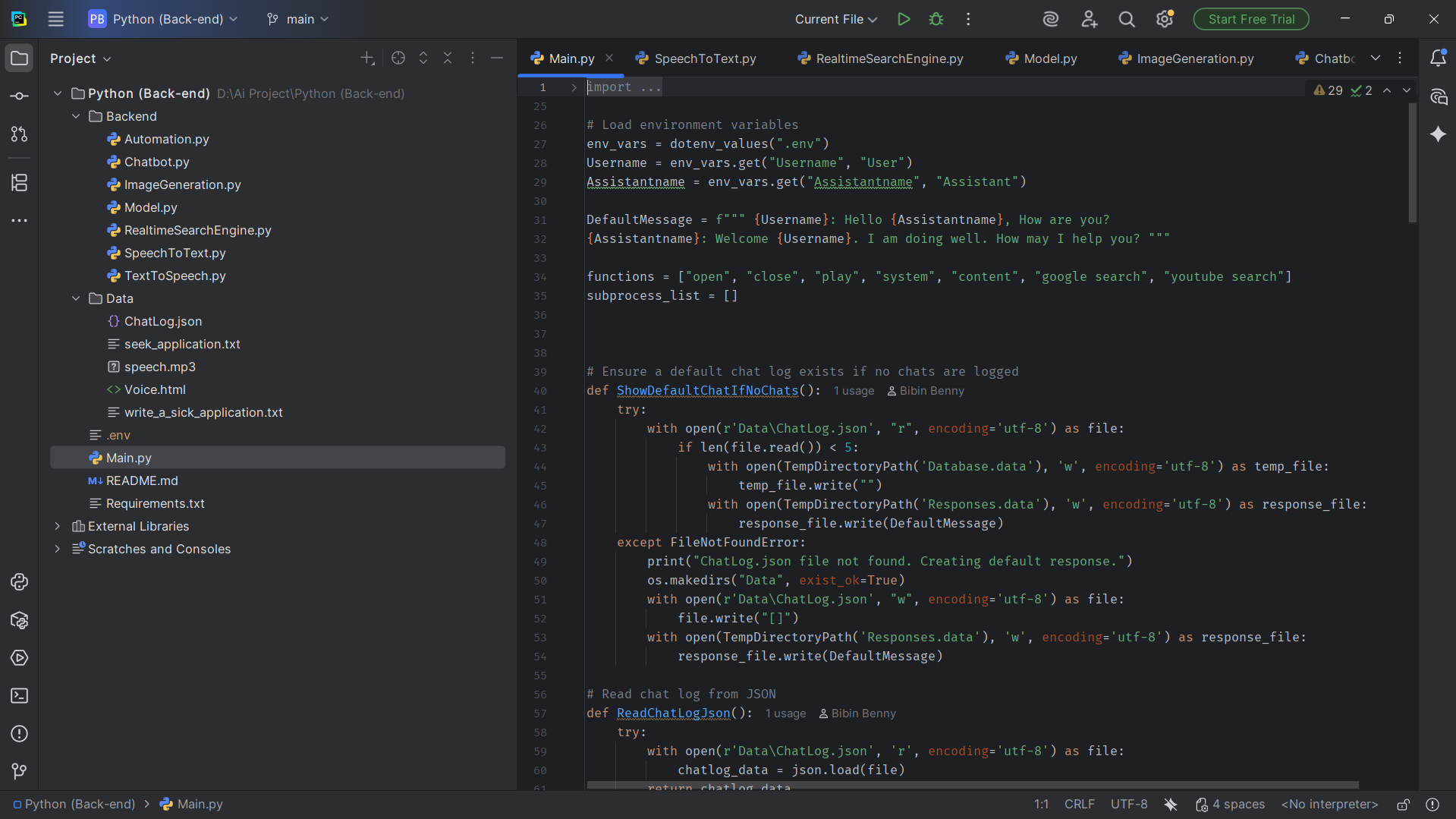The image size is (1456, 819).
Task: Open IDE settings gear
Action: point(1165,20)
